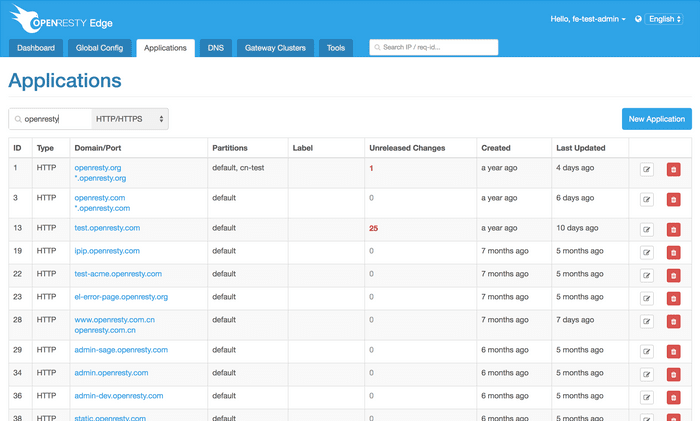Image resolution: width=700 pixels, height=421 pixels.
Task: Delete the ipip.openresty.com application
Action: (673, 253)
